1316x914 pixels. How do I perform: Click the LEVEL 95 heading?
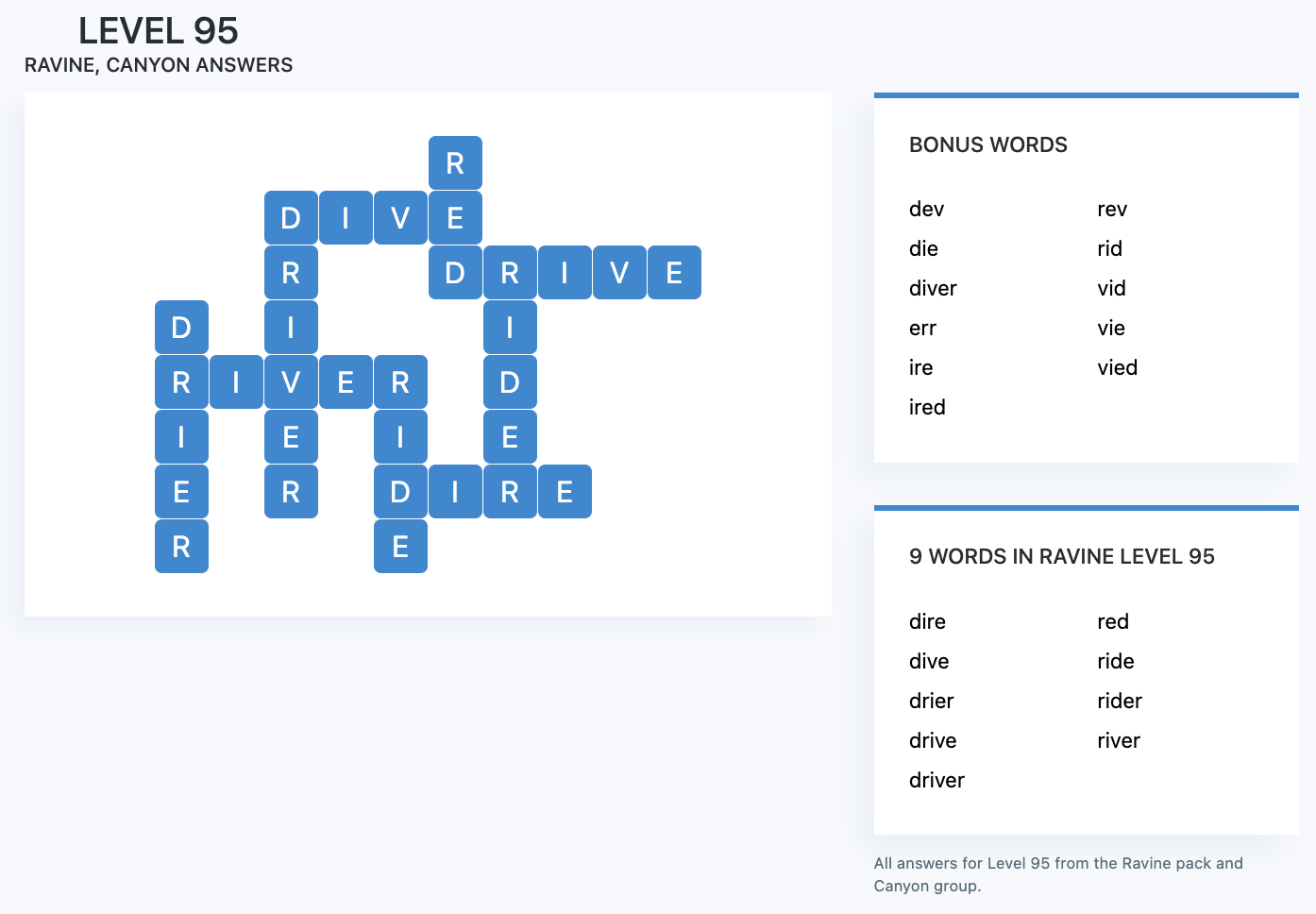[159, 31]
